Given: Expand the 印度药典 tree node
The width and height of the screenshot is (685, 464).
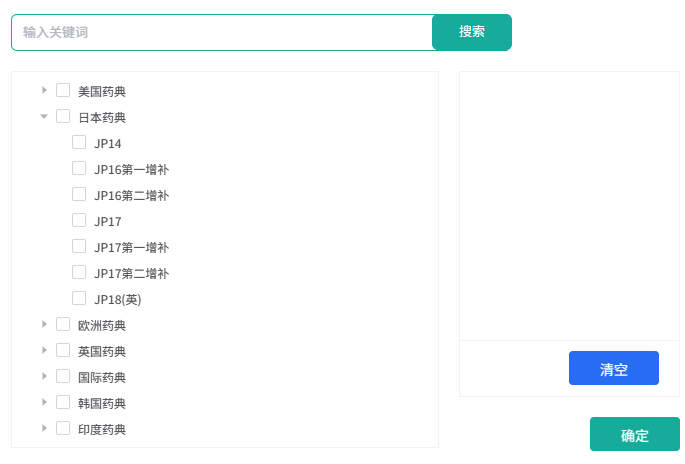Looking at the screenshot, I should 45,428.
